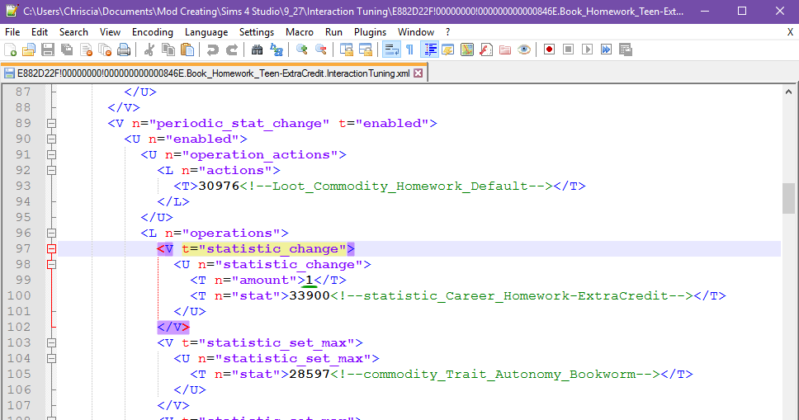Open Find with the binoculars icon

[x=257, y=49]
